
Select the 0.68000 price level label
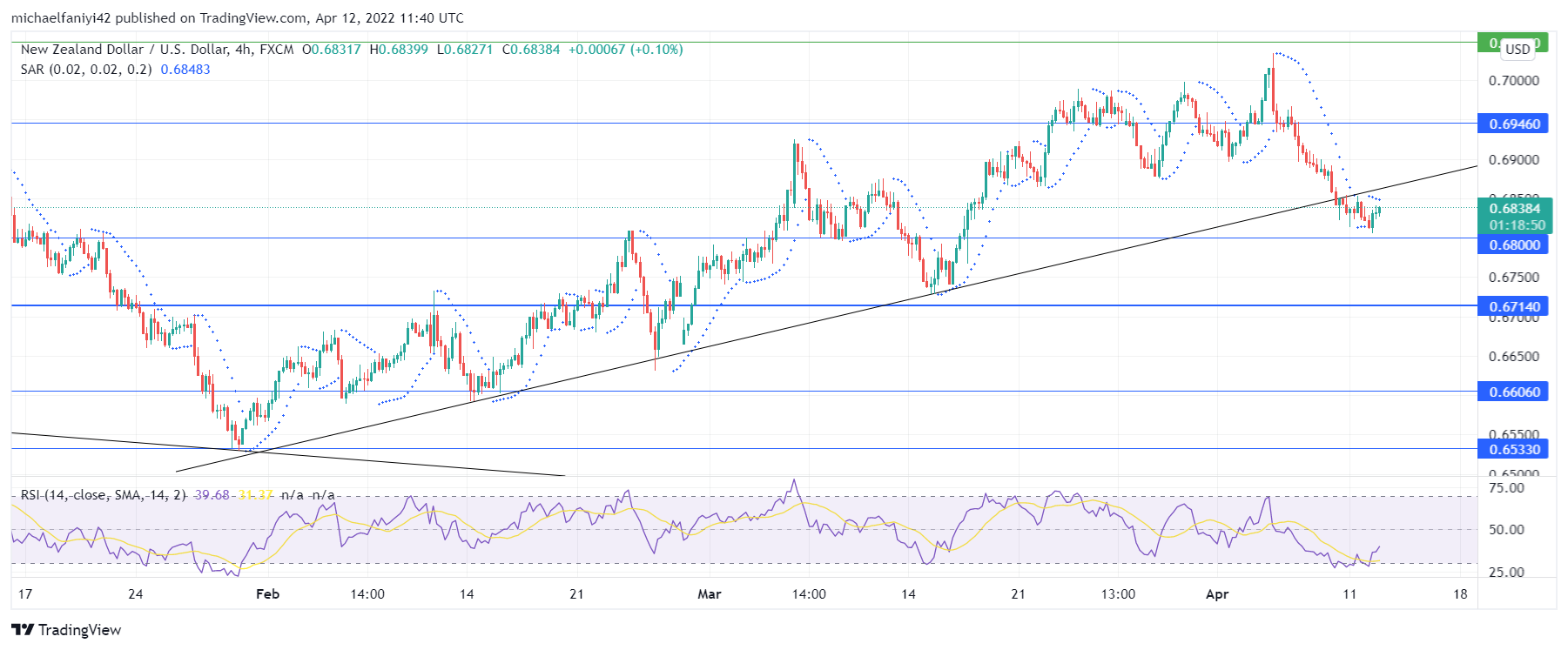point(1514,245)
